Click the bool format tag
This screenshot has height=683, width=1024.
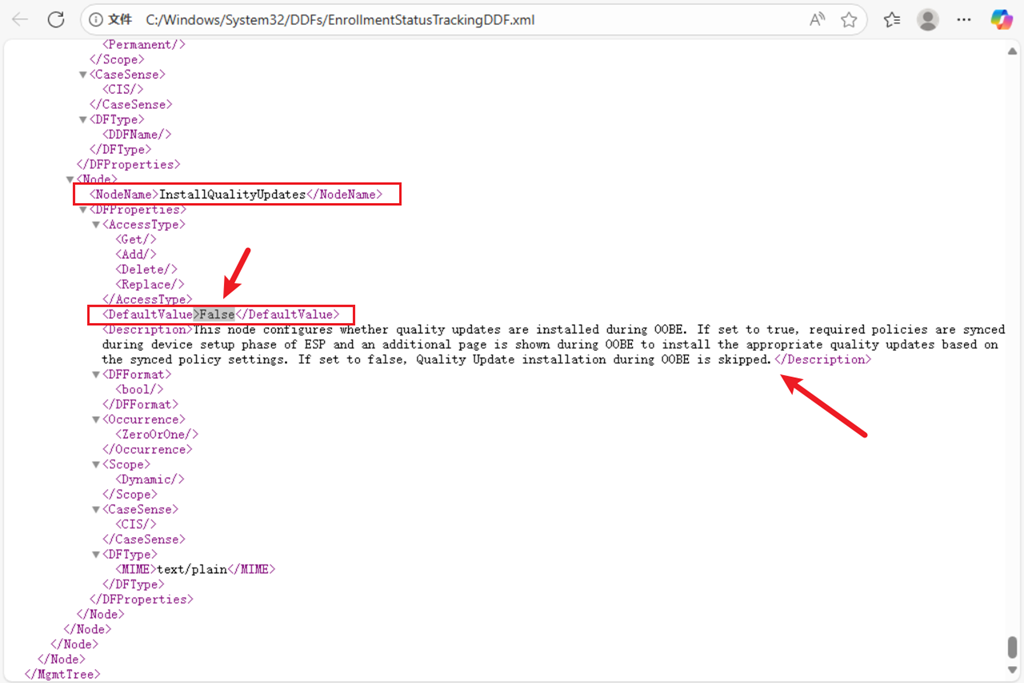tap(139, 390)
